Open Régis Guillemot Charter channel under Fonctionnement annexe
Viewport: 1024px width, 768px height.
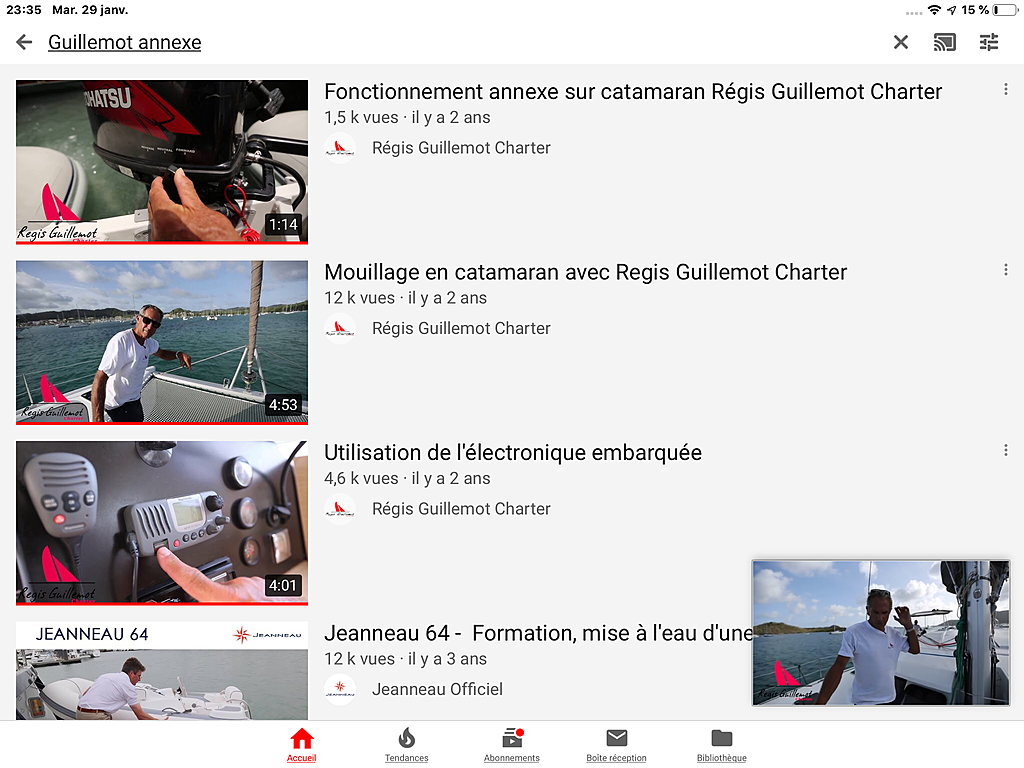461,148
